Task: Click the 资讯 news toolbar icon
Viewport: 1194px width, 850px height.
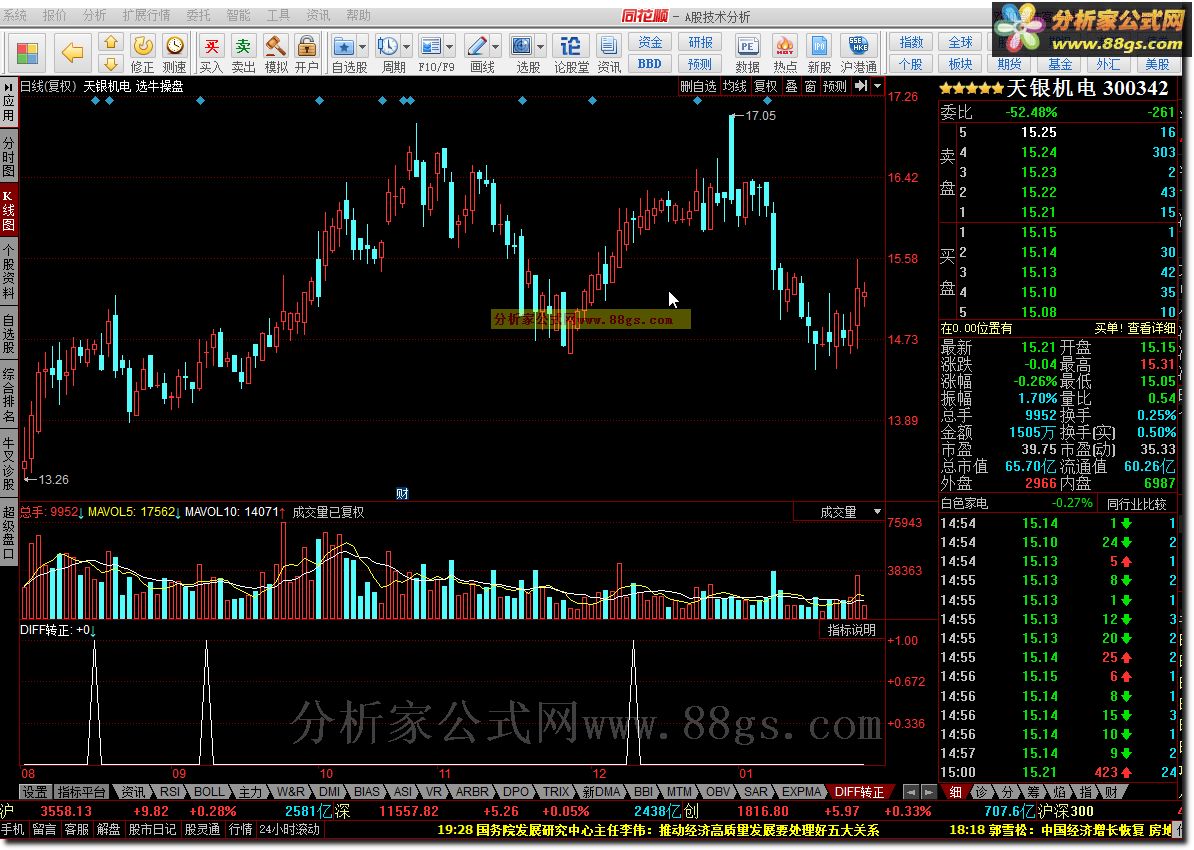Action: pyautogui.click(x=608, y=53)
